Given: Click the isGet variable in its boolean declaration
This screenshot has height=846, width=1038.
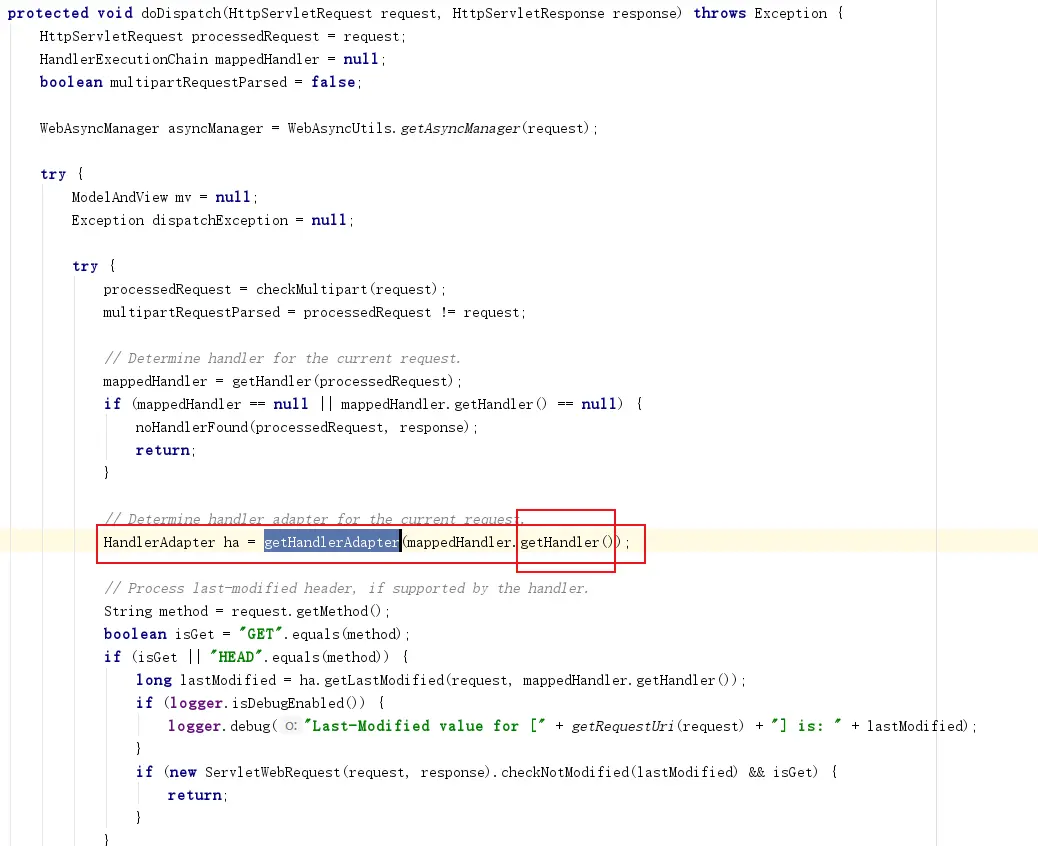Looking at the screenshot, I should point(195,634).
